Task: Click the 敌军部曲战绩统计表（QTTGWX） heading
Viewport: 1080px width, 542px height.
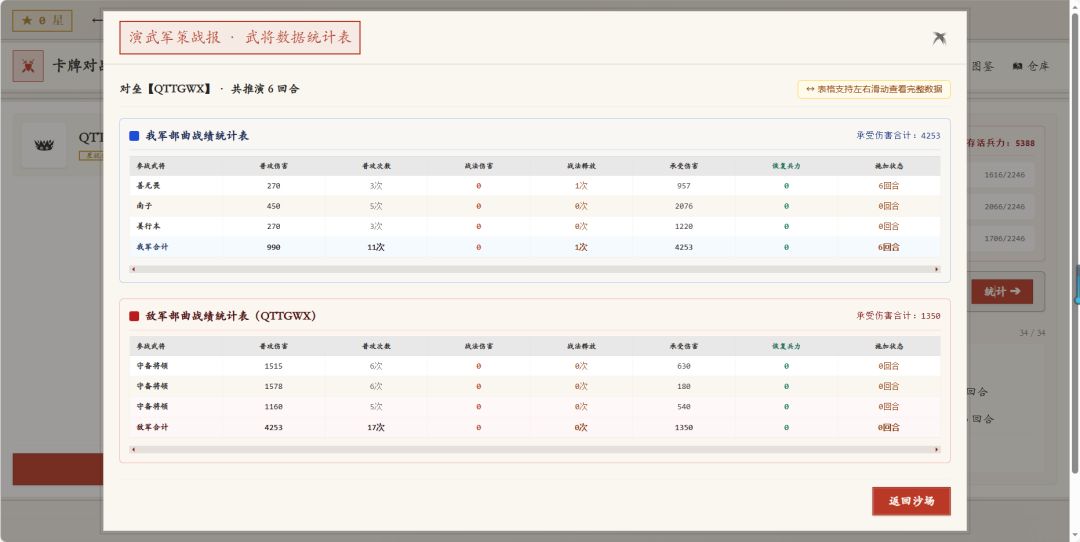Action: pyautogui.click(x=231, y=316)
